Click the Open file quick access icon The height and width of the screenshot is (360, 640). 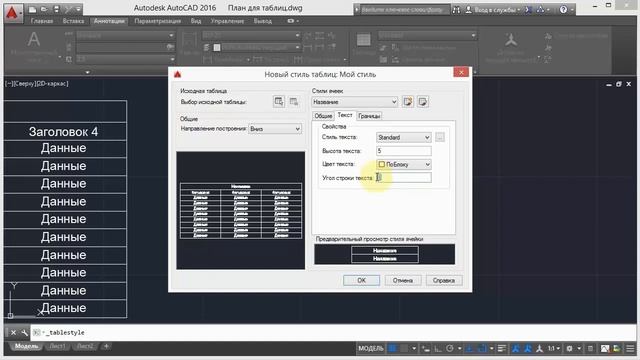pyautogui.click(x=44, y=9)
